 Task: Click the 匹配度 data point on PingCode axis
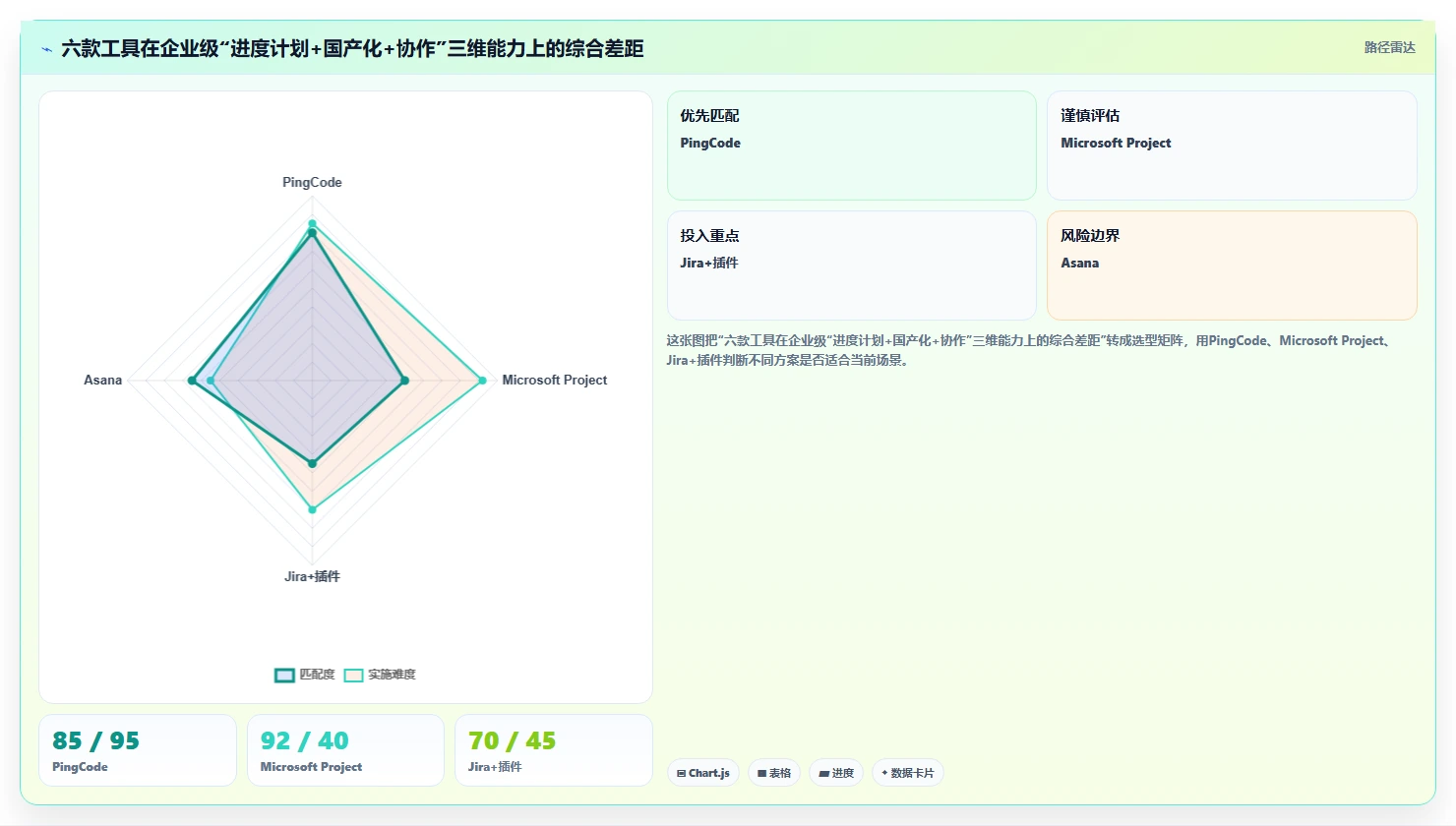tap(312, 232)
